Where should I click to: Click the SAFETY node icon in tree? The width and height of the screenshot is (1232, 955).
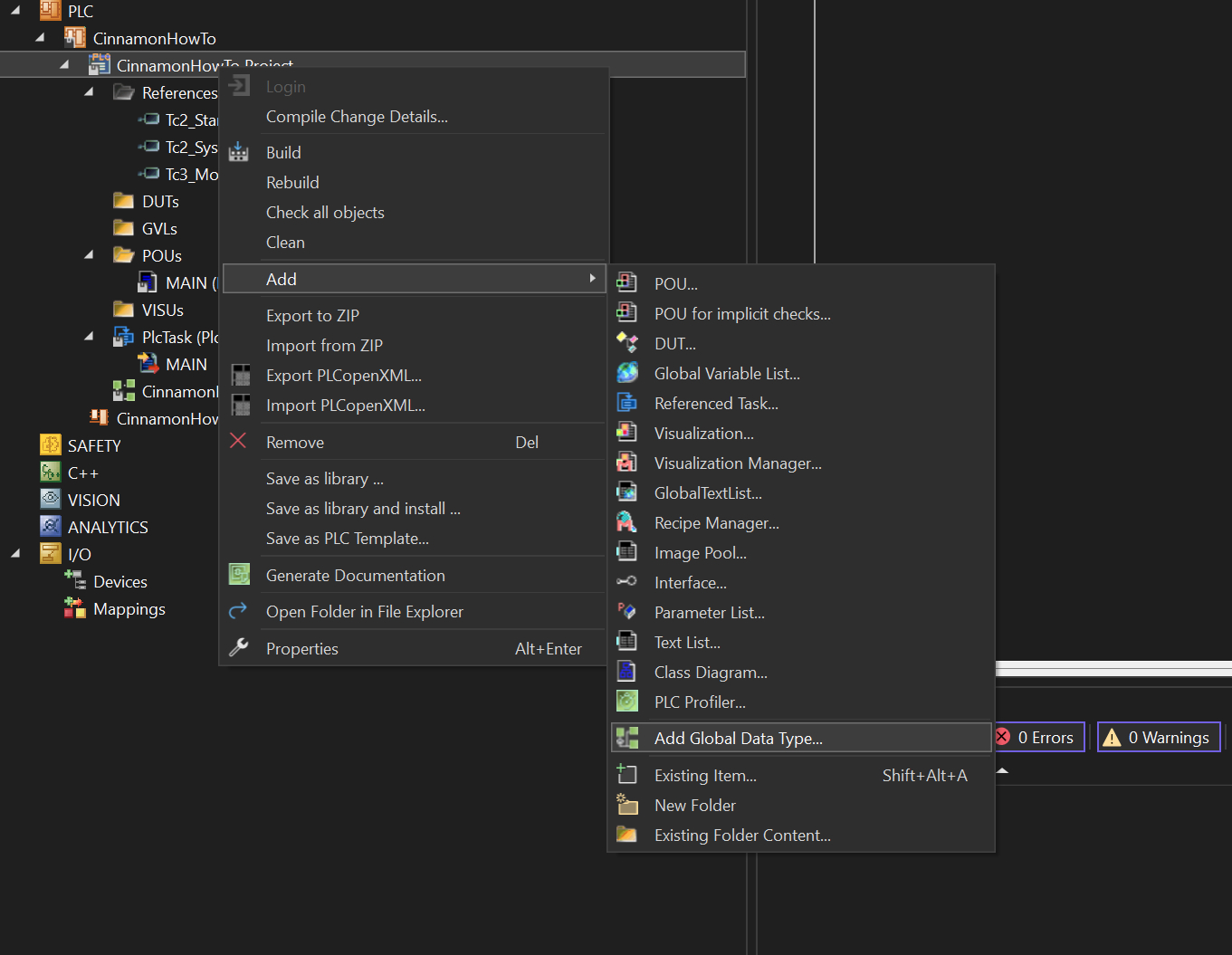click(51, 444)
